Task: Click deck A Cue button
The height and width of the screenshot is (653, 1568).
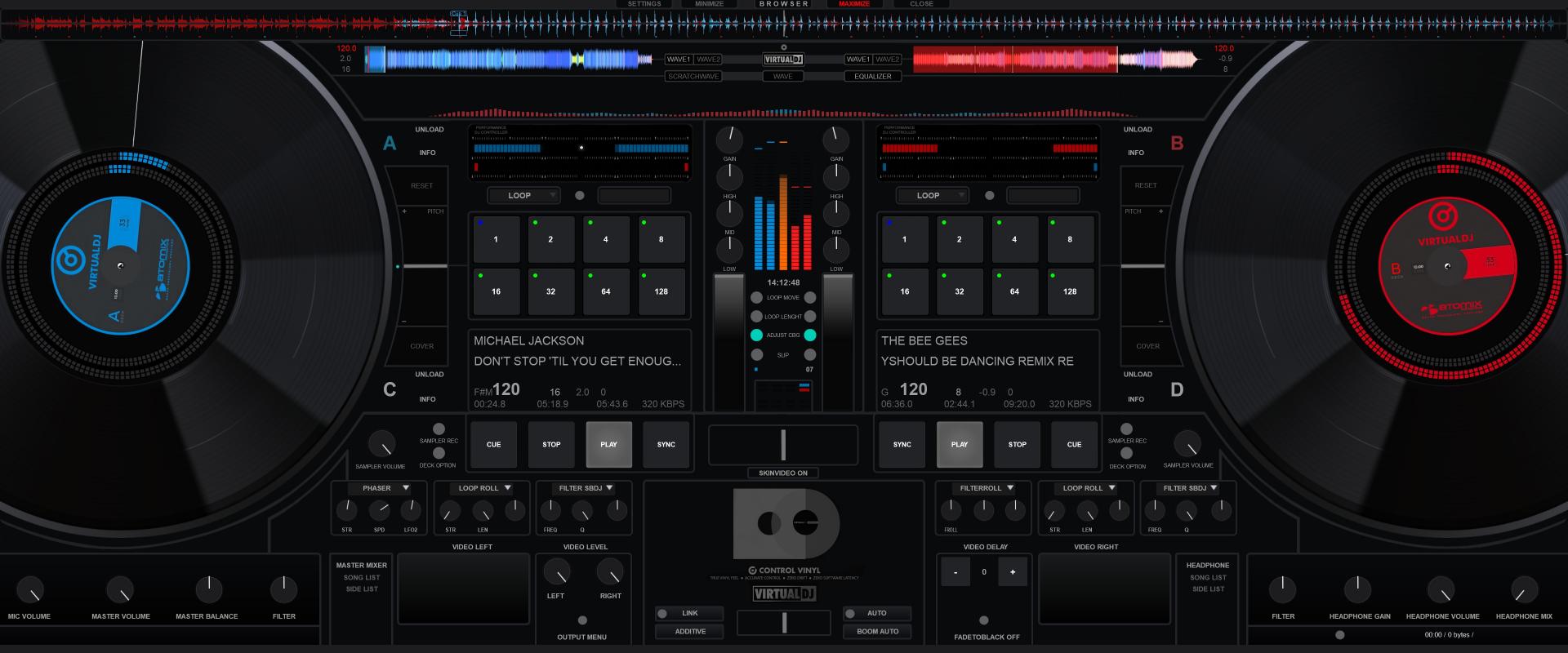Action: [493, 445]
